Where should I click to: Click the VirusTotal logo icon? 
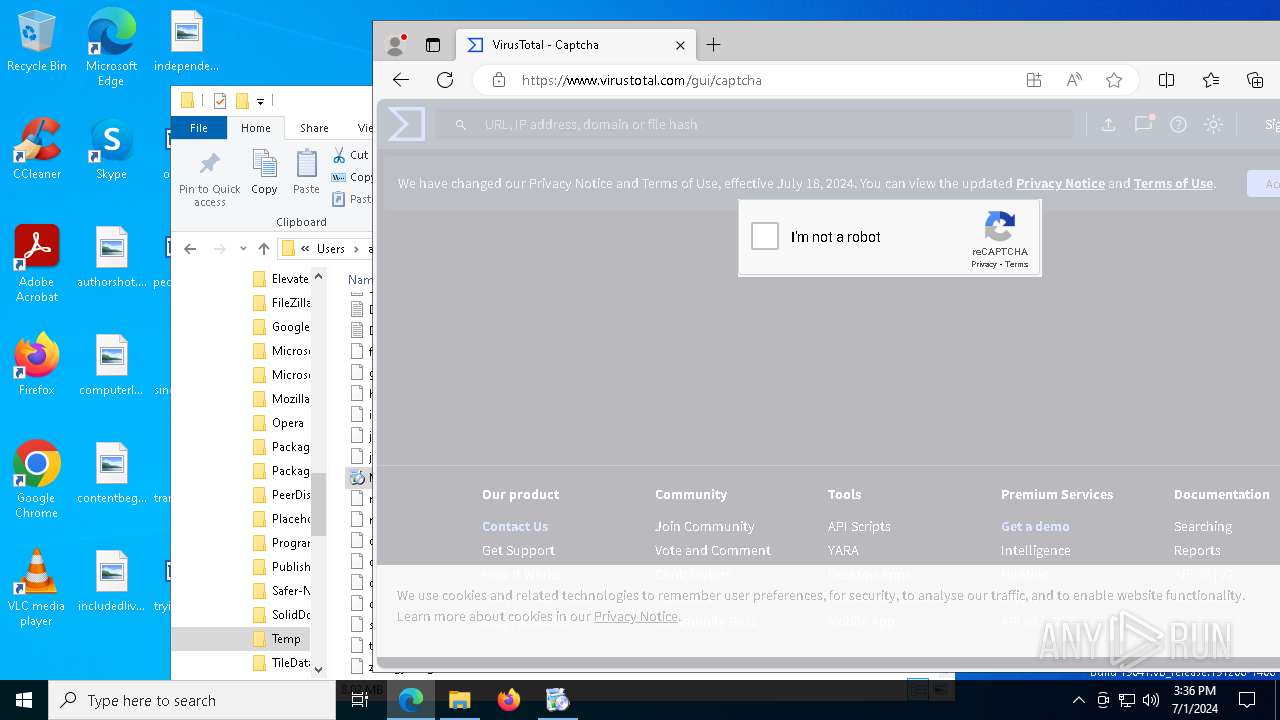(406, 124)
